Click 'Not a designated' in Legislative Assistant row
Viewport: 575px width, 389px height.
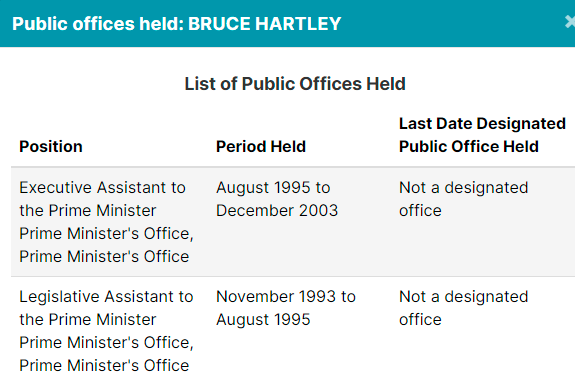click(x=464, y=297)
